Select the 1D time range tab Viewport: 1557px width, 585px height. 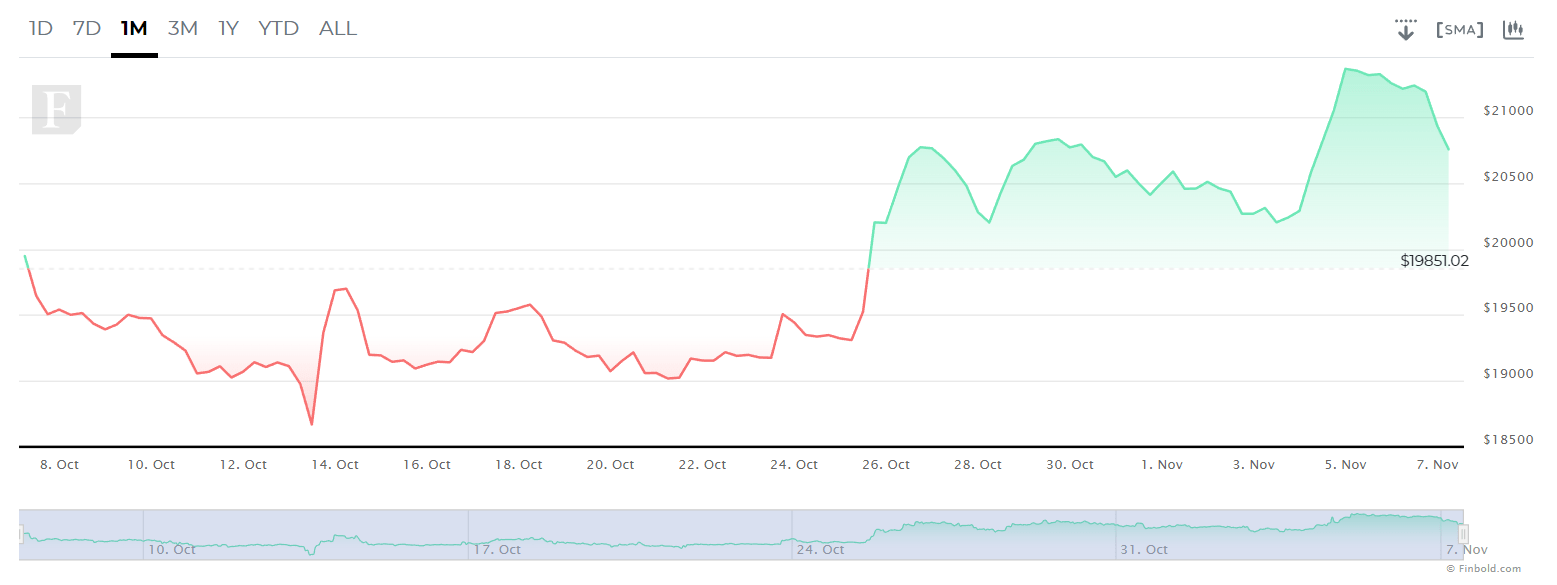click(x=40, y=28)
